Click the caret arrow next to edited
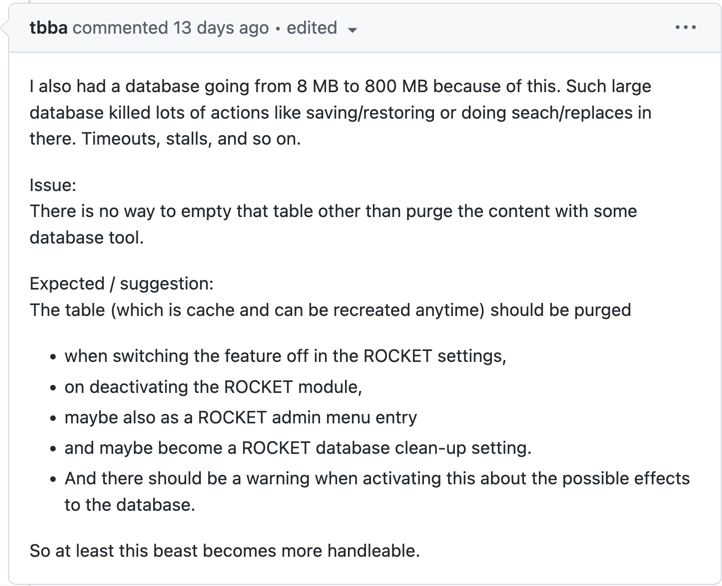 point(352,30)
